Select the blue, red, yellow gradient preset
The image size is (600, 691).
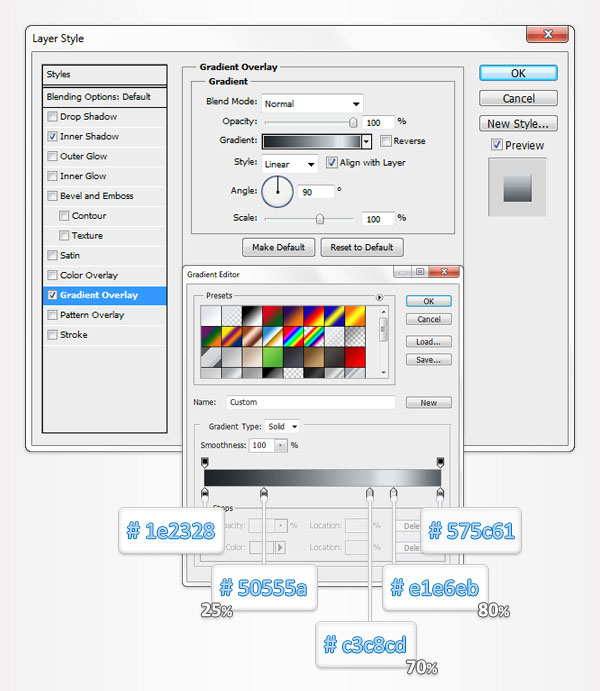[314, 316]
